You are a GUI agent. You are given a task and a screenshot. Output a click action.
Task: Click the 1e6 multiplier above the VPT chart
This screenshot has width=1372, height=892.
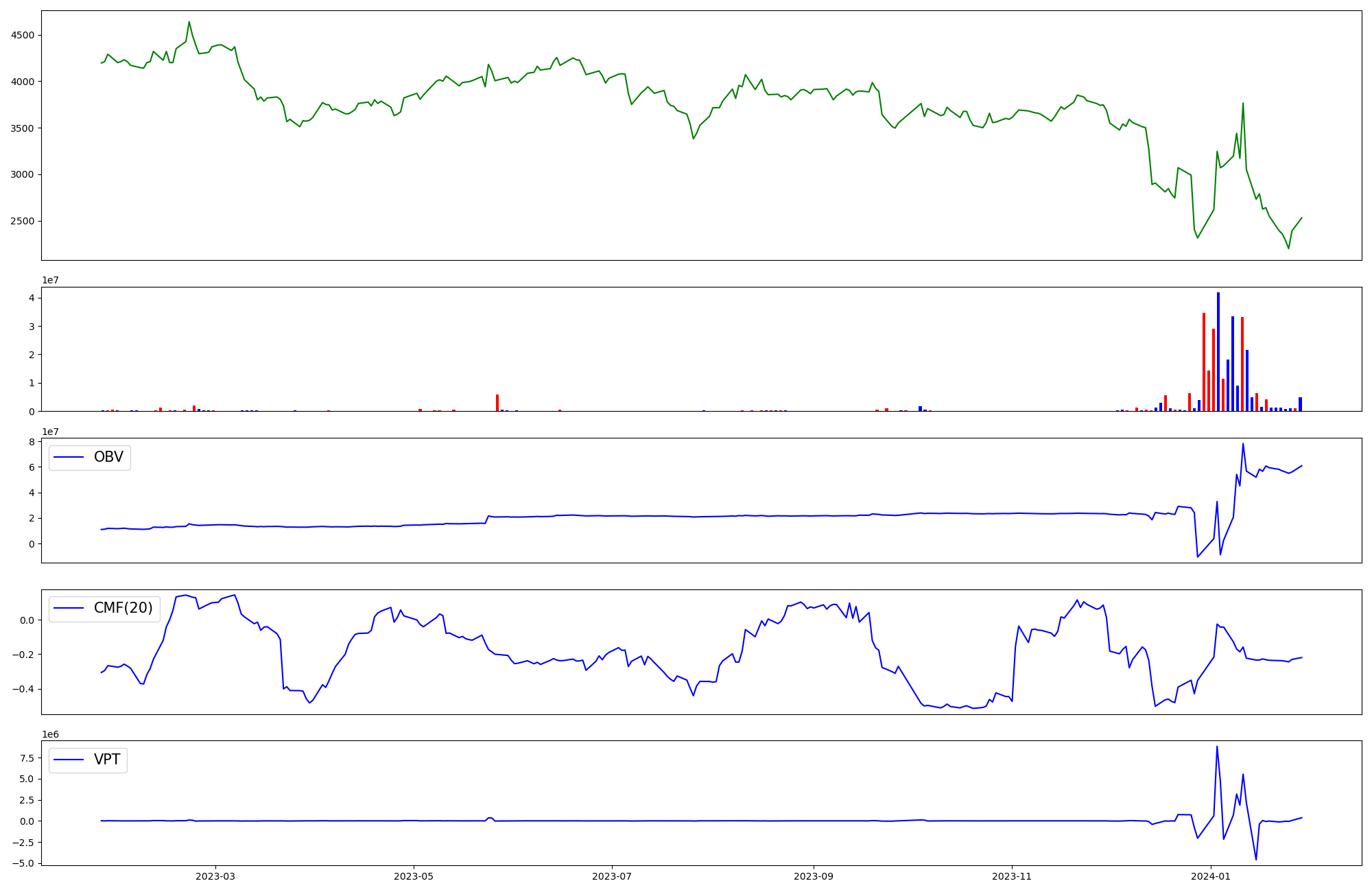[50, 734]
